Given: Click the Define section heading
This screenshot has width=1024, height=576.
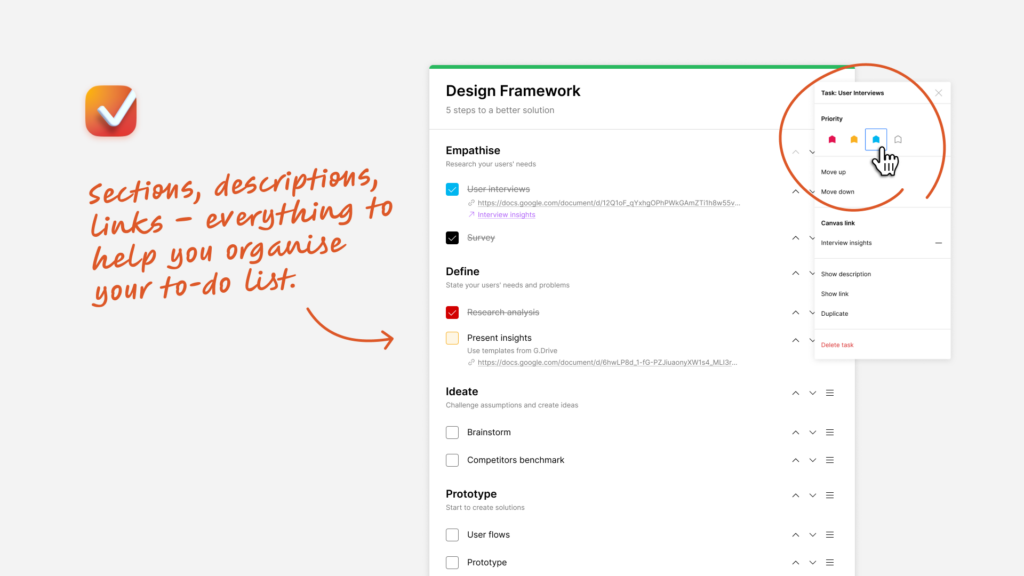Looking at the screenshot, I should coord(462,271).
